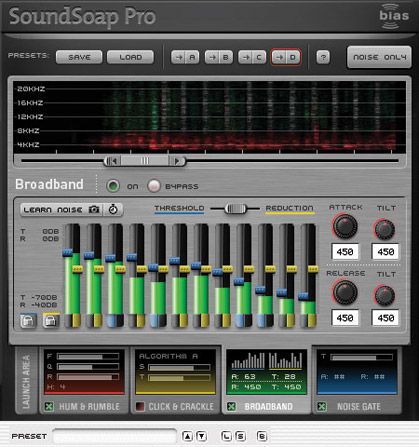Click the L button in preset bar
The height and width of the screenshot is (447, 419).
click(x=226, y=436)
